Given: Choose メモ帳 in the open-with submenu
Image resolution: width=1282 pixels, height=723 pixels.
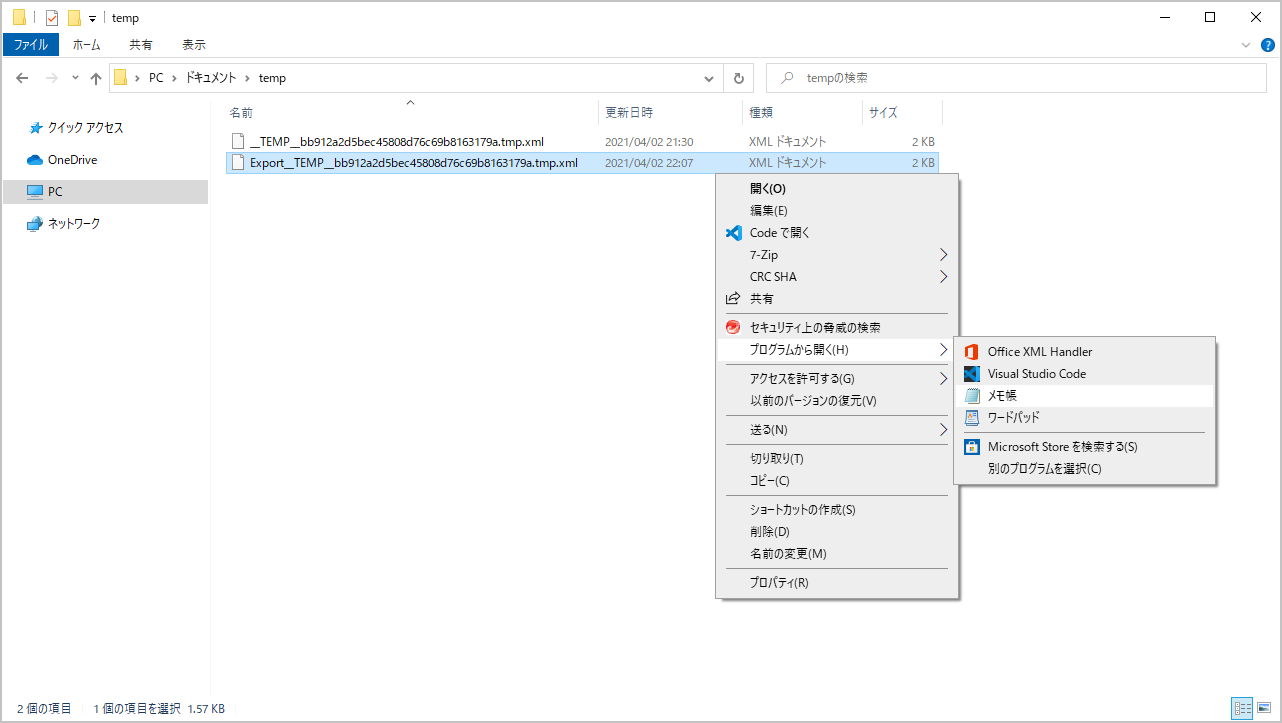Looking at the screenshot, I should (1002, 396).
